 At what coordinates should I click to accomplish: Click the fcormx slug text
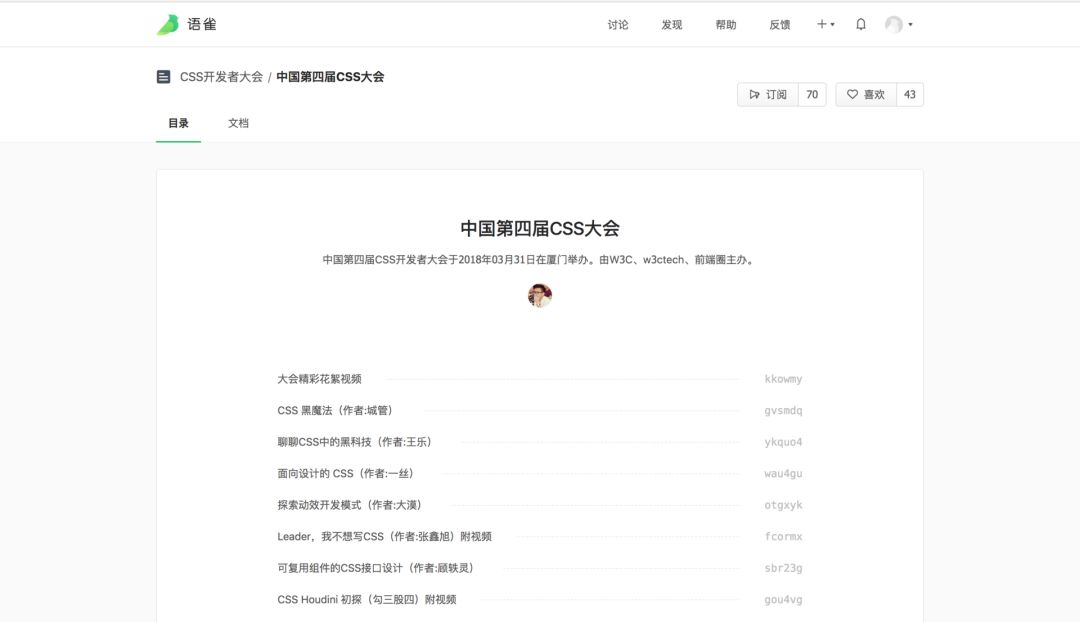coord(783,537)
